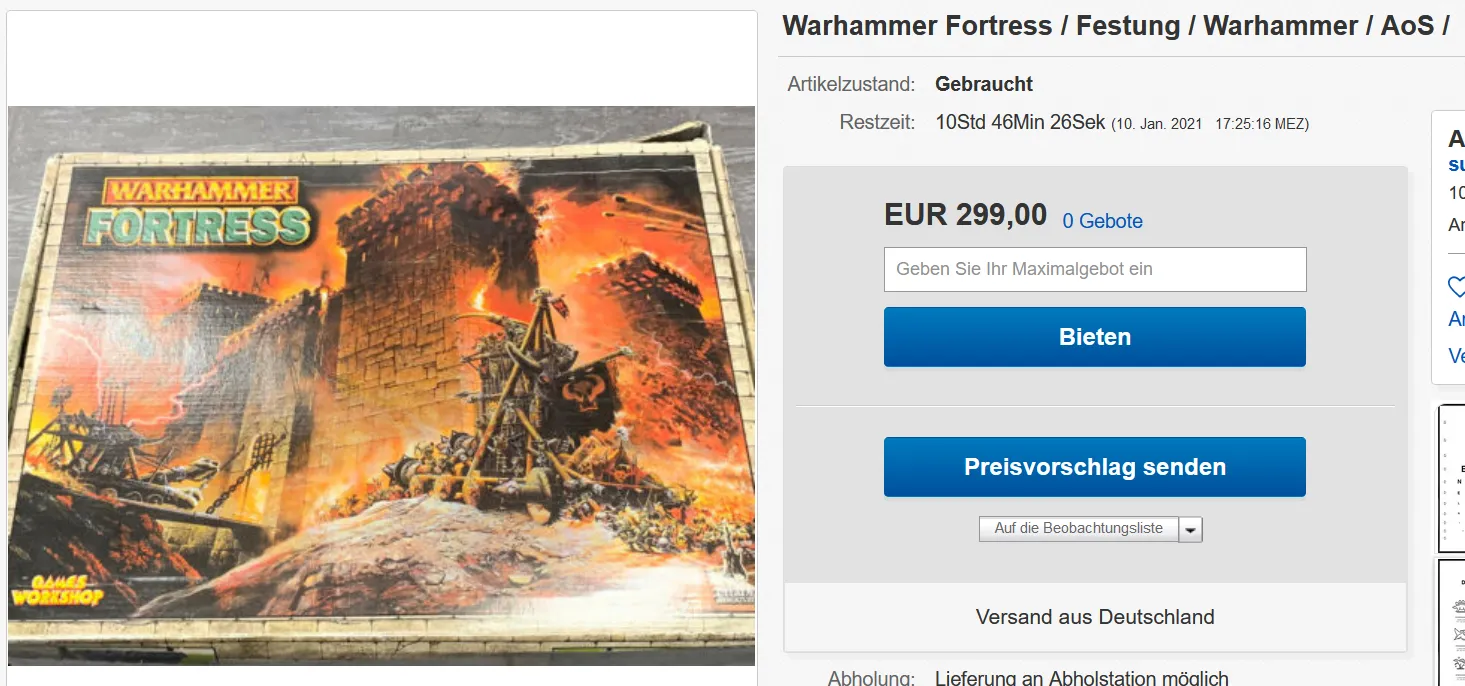The height and width of the screenshot is (686, 1465).
Task: Click the heart icon in seller panel
Action: click(x=1457, y=288)
